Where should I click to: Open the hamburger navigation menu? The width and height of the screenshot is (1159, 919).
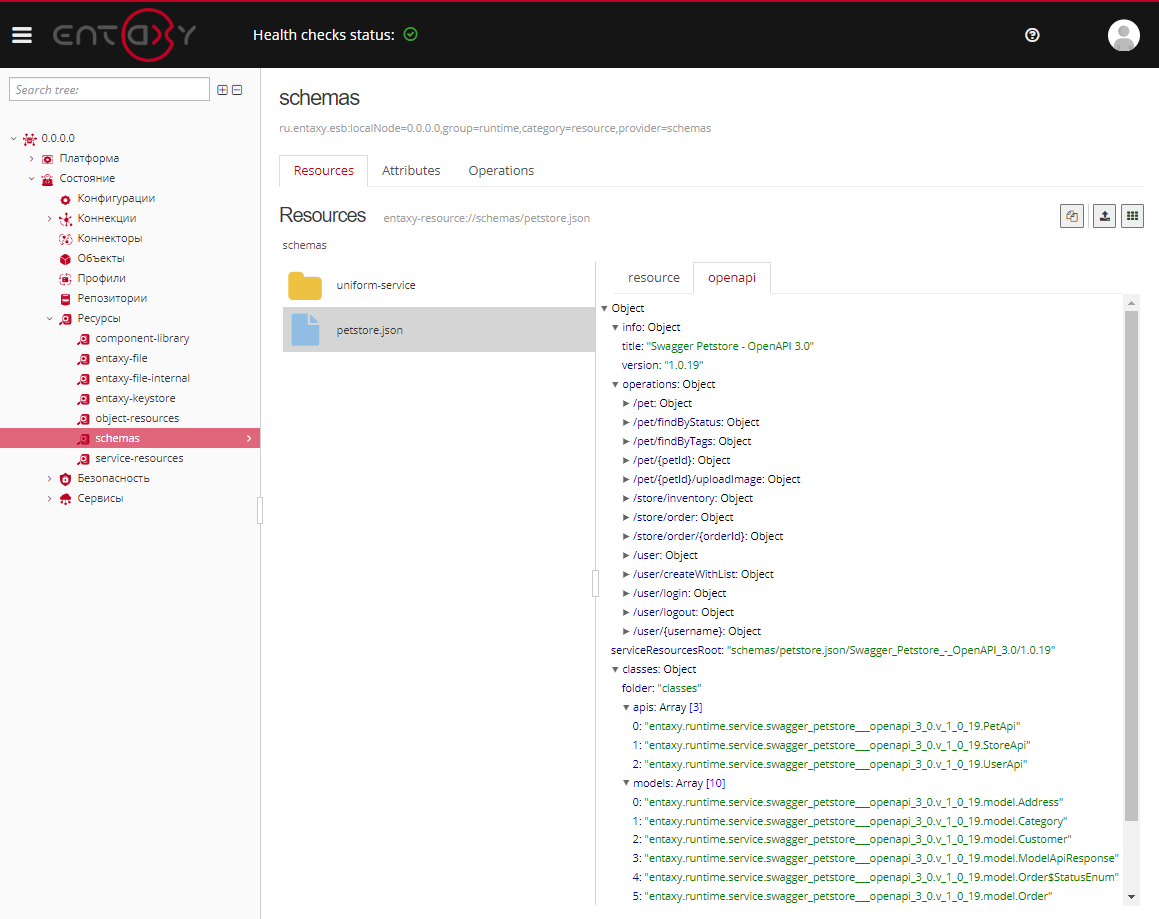(x=22, y=34)
